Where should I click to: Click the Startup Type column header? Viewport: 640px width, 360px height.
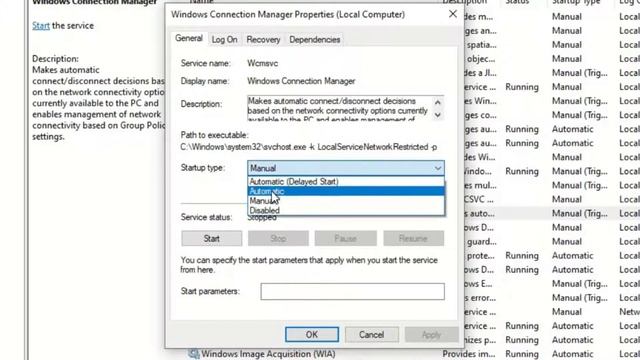(x=576, y=2)
